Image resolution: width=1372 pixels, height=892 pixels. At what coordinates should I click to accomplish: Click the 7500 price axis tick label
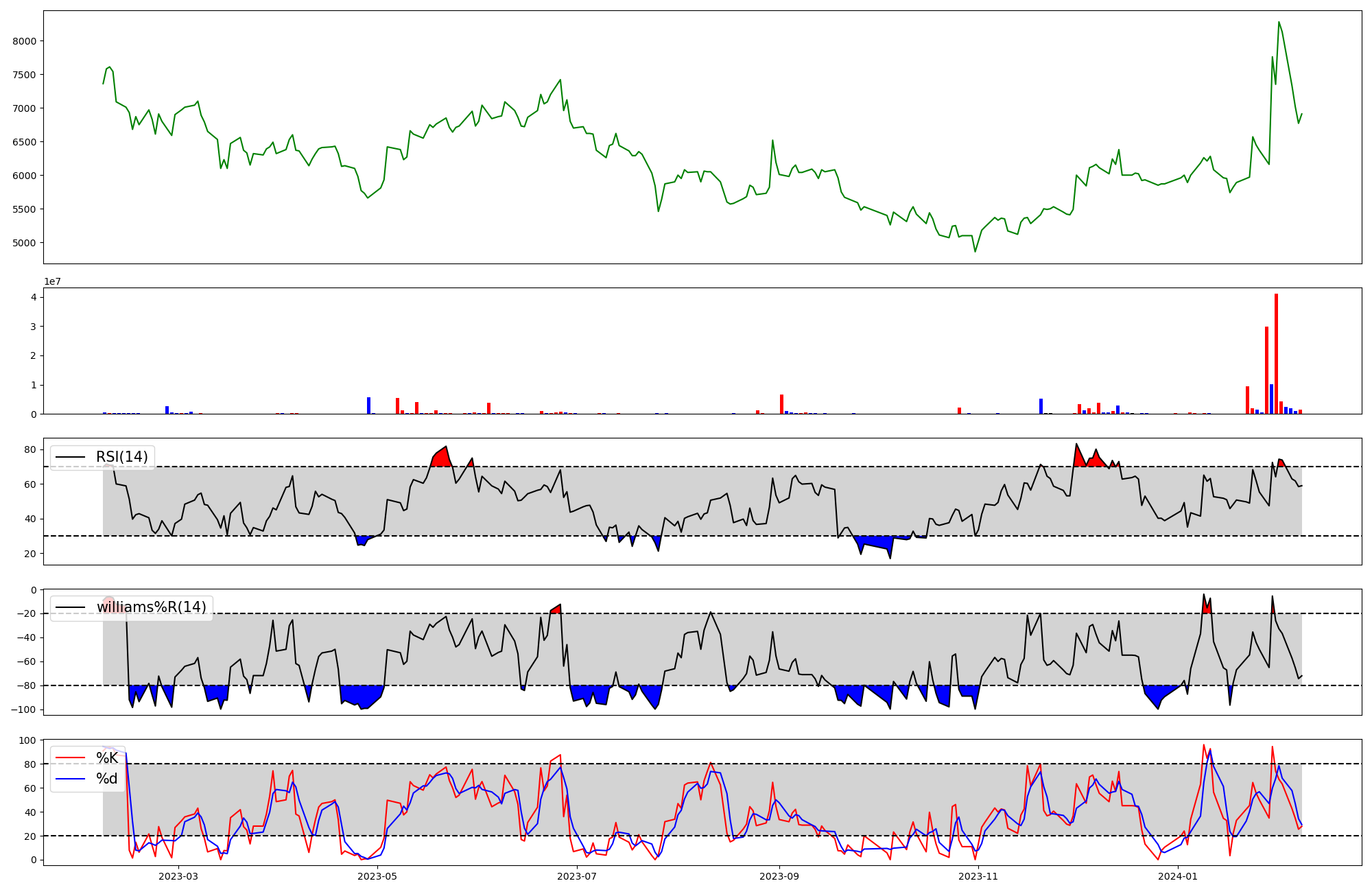(24, 75)
